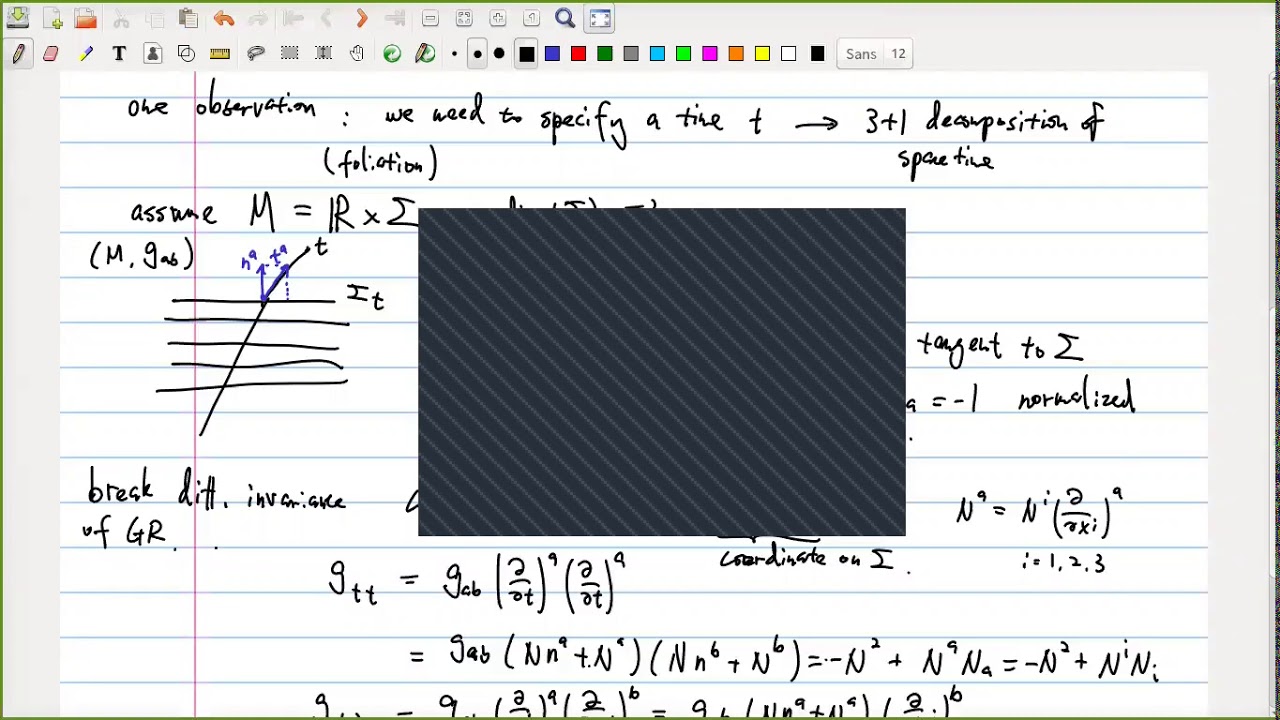The height and width of the screenshot is (720, 1280).
Task: Pick the light green pen color
Action: 683,54
